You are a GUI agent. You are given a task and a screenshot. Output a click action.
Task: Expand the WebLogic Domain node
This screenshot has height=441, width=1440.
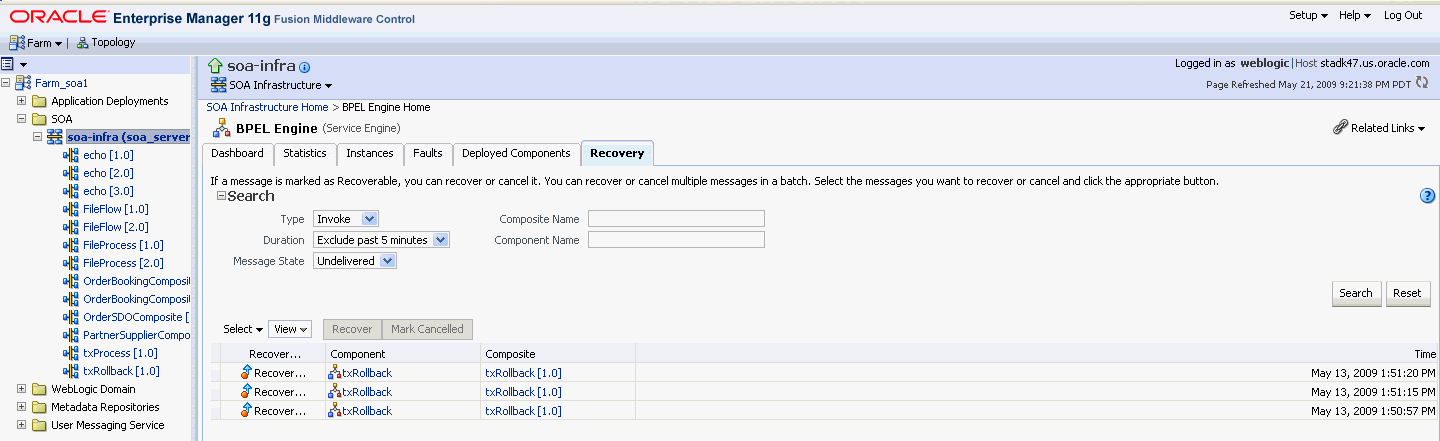coord(21,389)
